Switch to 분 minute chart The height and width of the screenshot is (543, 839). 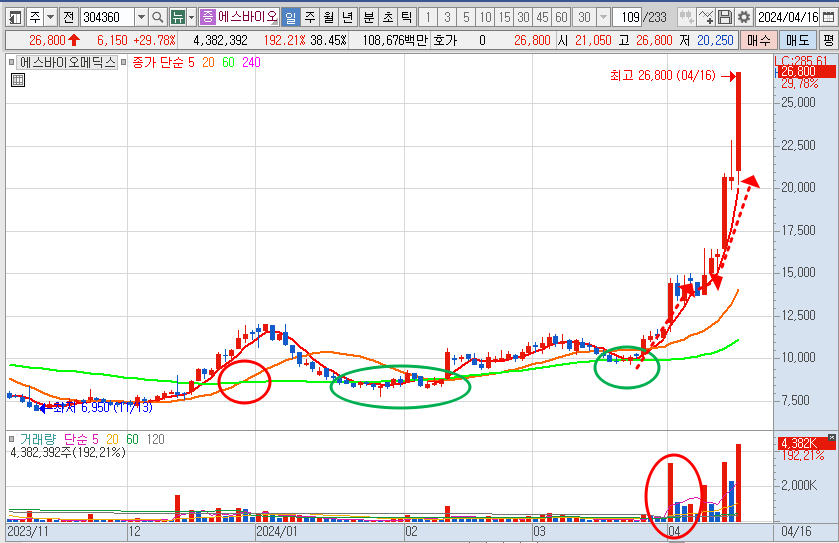pos(369,18)
